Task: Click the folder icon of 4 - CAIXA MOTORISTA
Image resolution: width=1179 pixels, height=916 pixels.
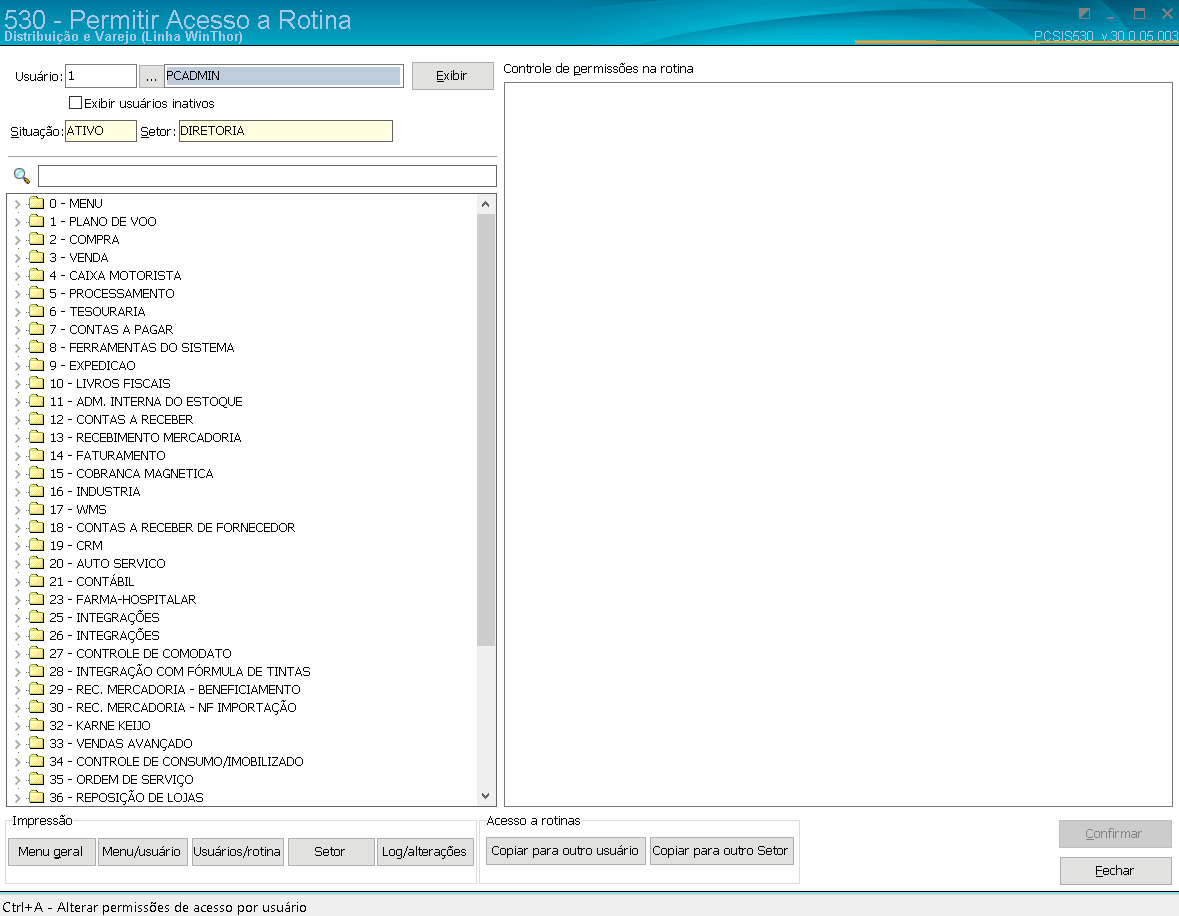Action: pos(36,275)
